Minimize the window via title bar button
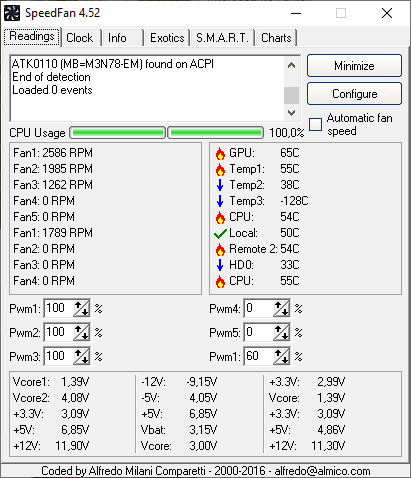 (x=296, y=13)
